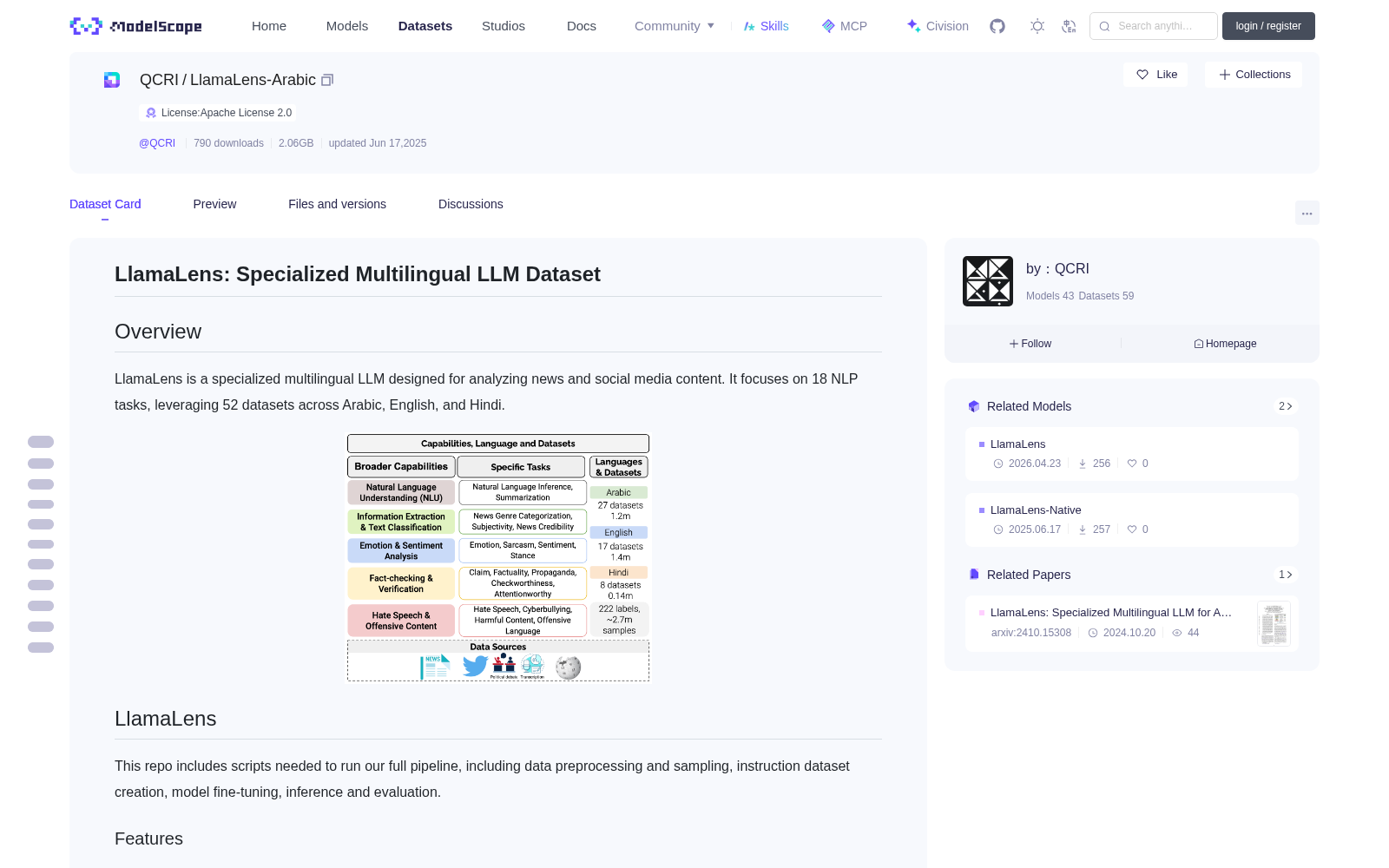
Task: Click the 2.06GB size text
Action: point(296,143)
